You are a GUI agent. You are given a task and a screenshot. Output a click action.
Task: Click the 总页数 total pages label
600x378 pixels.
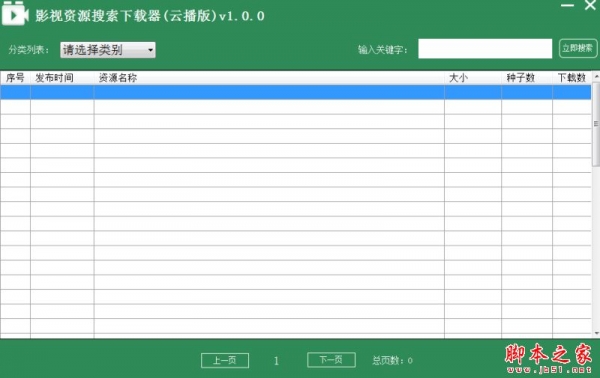392,360
